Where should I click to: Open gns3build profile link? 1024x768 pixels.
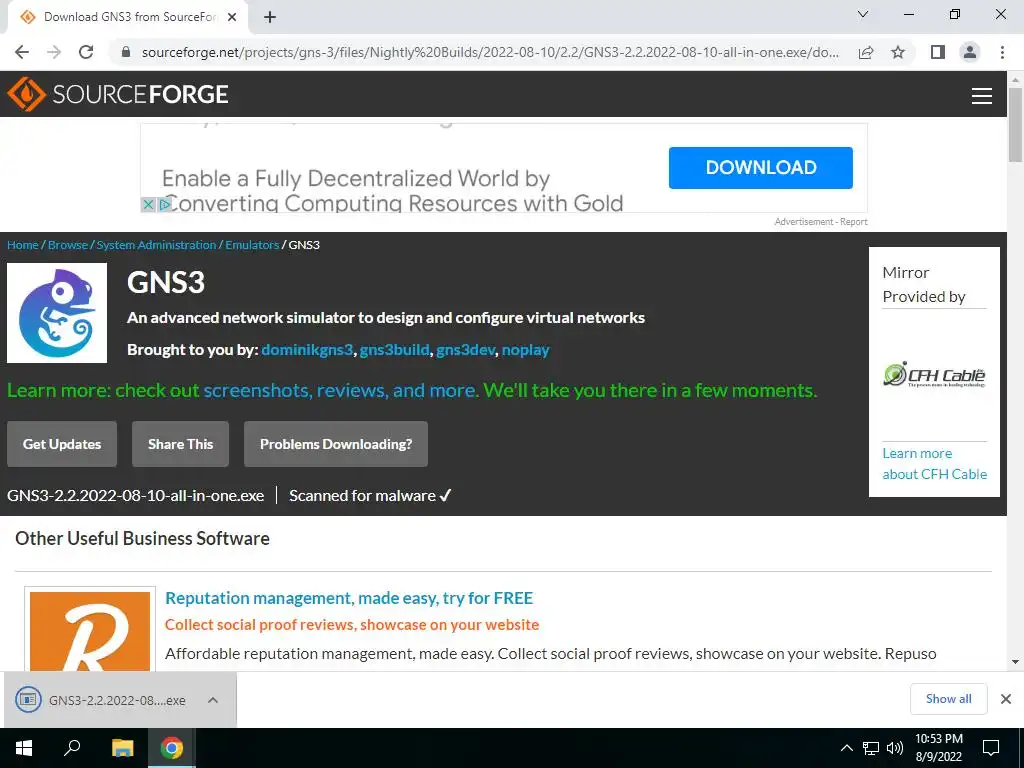coord(394,350)
